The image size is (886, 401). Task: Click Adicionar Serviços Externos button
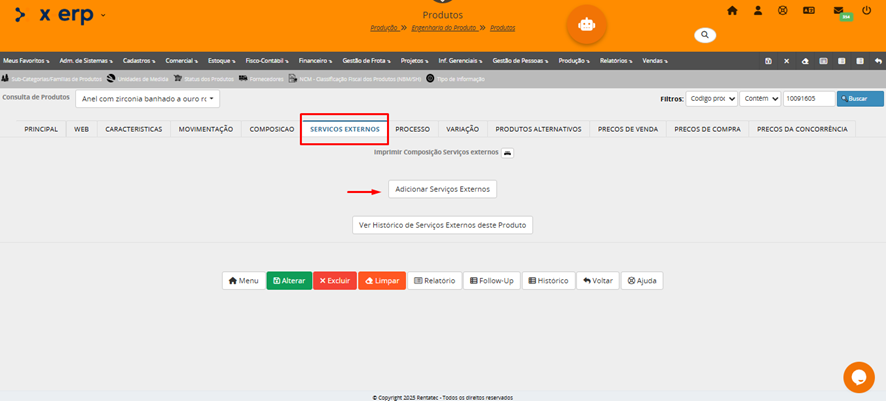[x=442, y=189]
